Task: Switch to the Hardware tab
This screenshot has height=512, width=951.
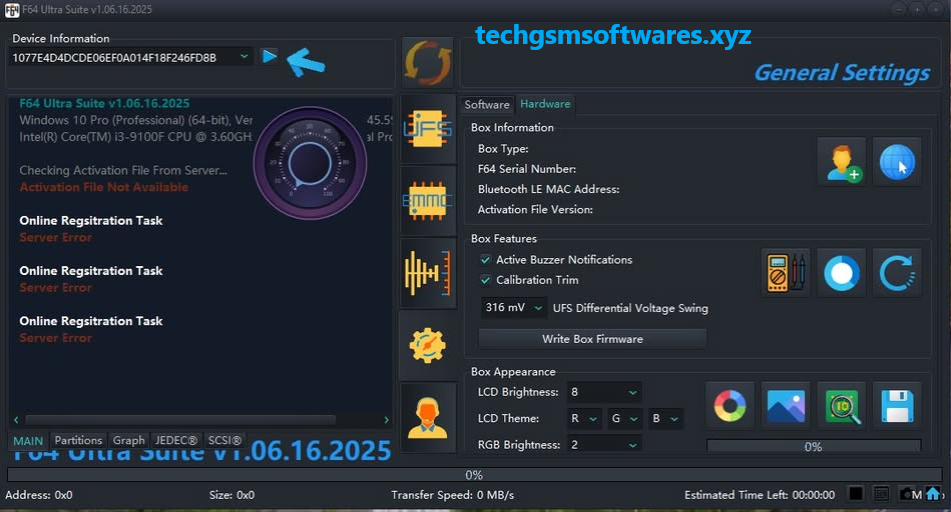Action: tap(545, 104)
